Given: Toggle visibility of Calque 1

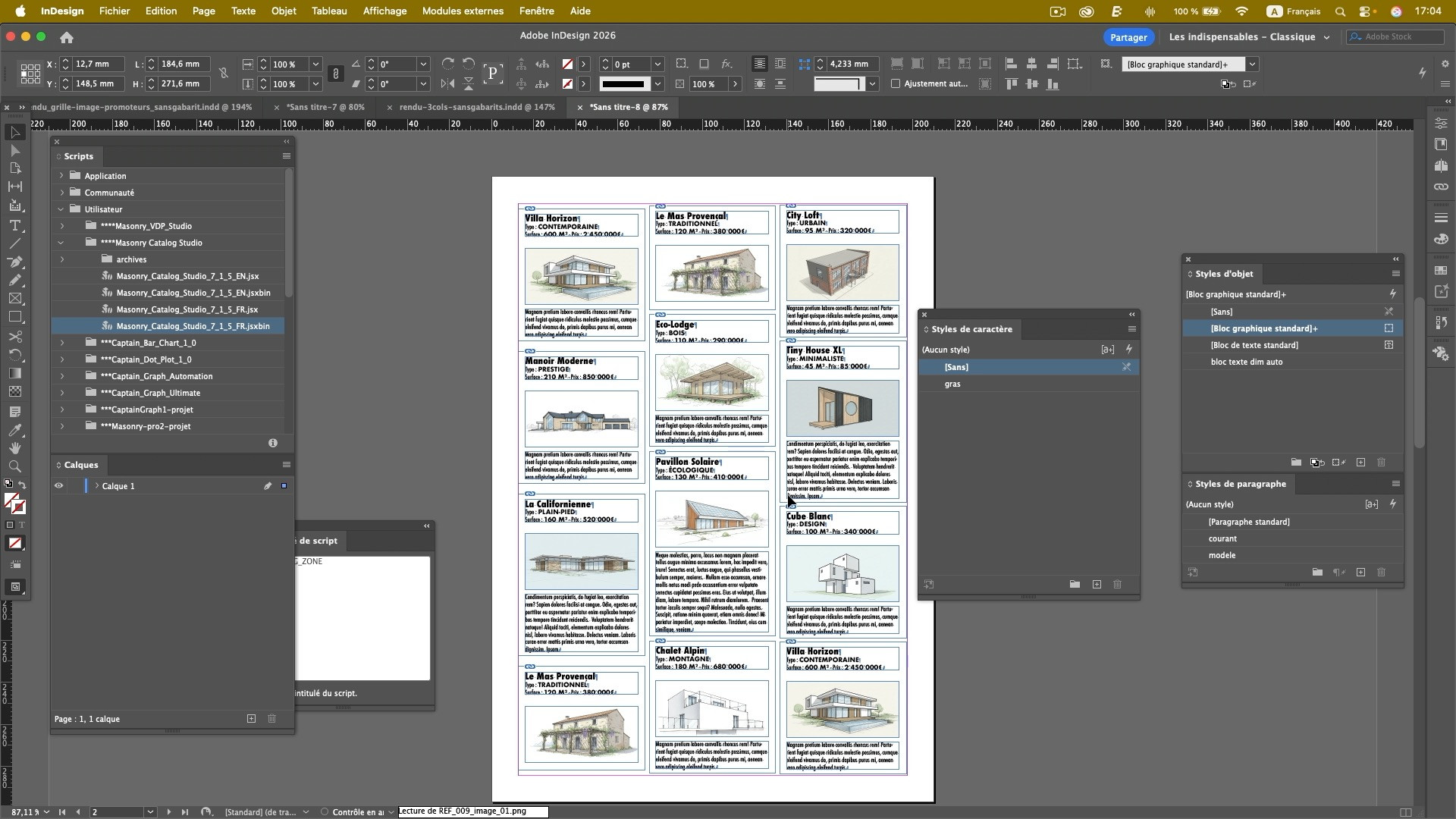Looking at the screenshot, I should 58,486.
